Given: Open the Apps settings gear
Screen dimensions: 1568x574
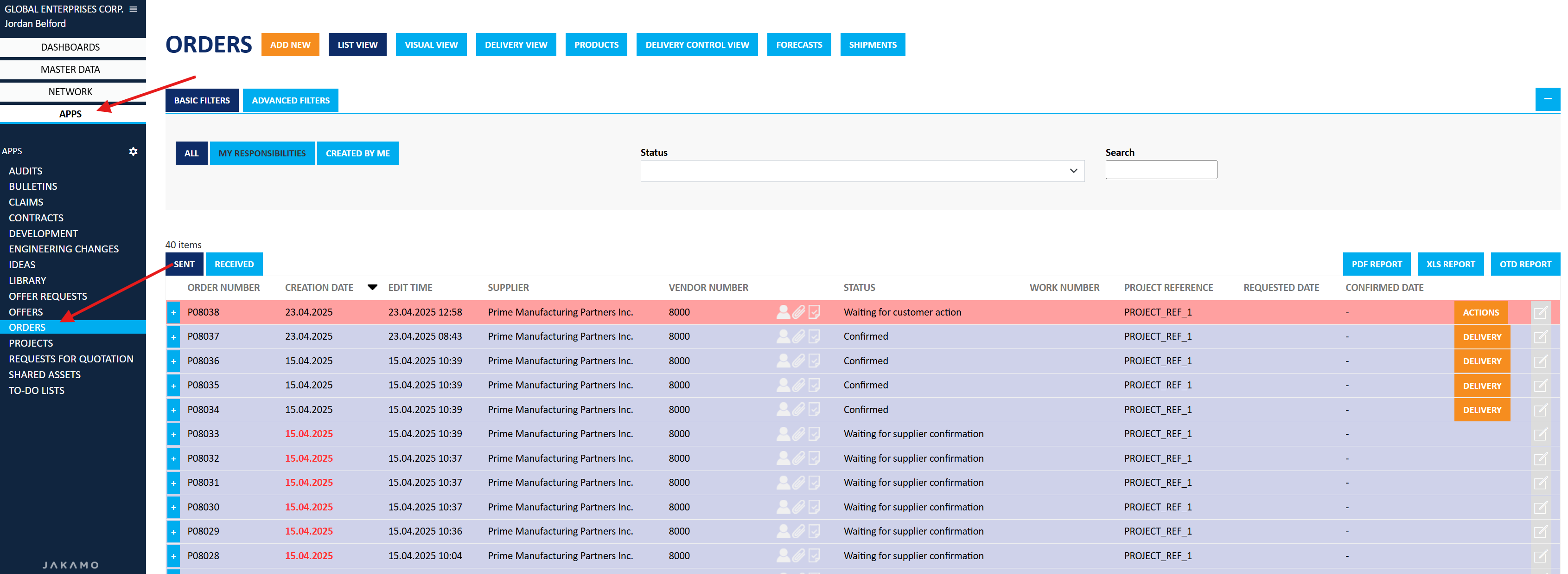Looking at the screenshot, I should click(x=134, y=151).
